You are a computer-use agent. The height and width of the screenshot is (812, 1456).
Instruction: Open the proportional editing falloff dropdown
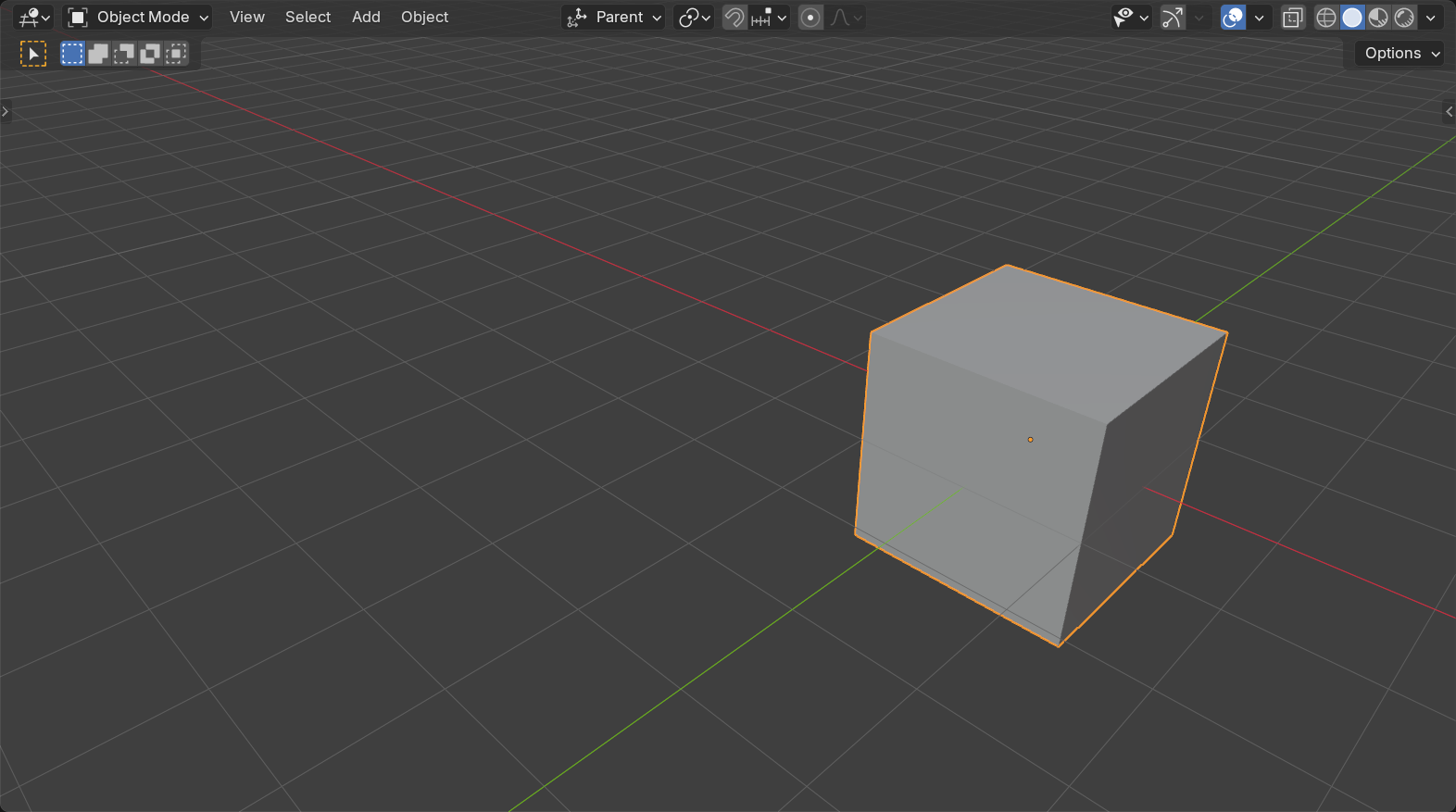coord(846,17)
